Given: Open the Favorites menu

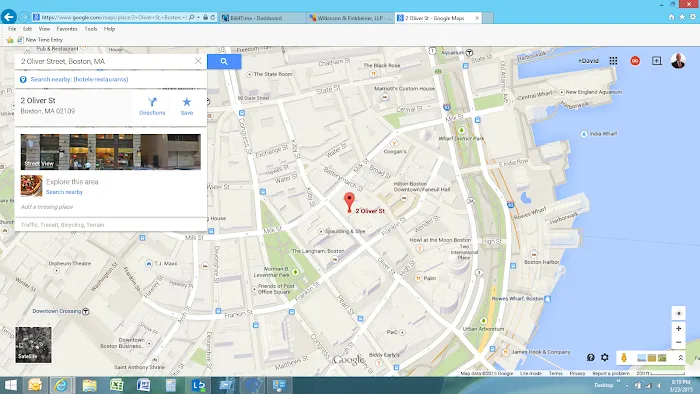Looking at the screenshot, I should tap(67, 29).
